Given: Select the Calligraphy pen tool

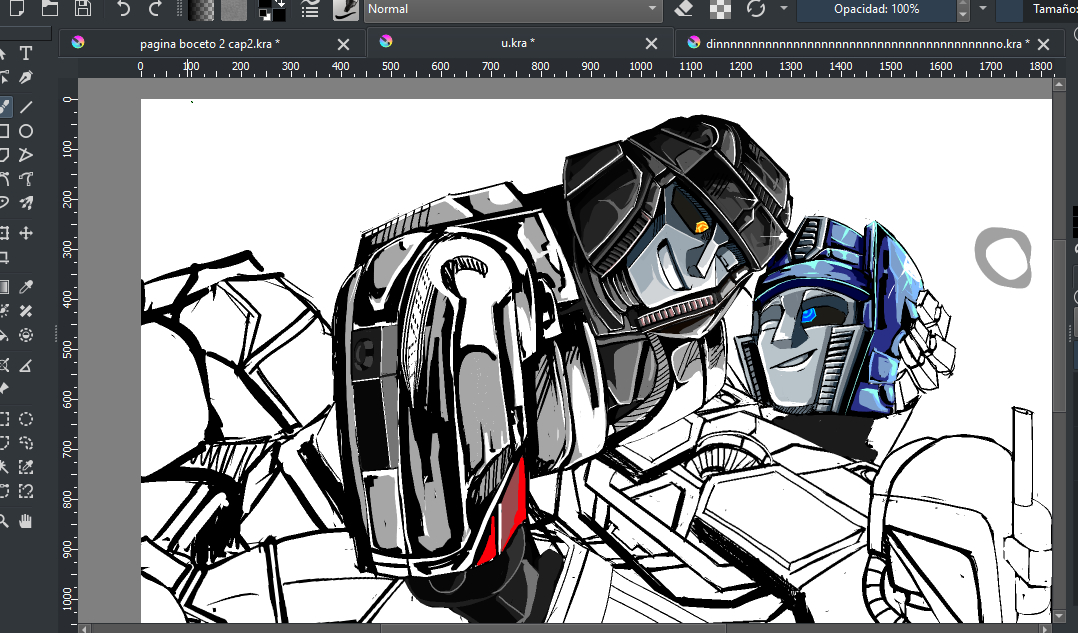Looking at the screenshot, I should (x=26, y=78).
